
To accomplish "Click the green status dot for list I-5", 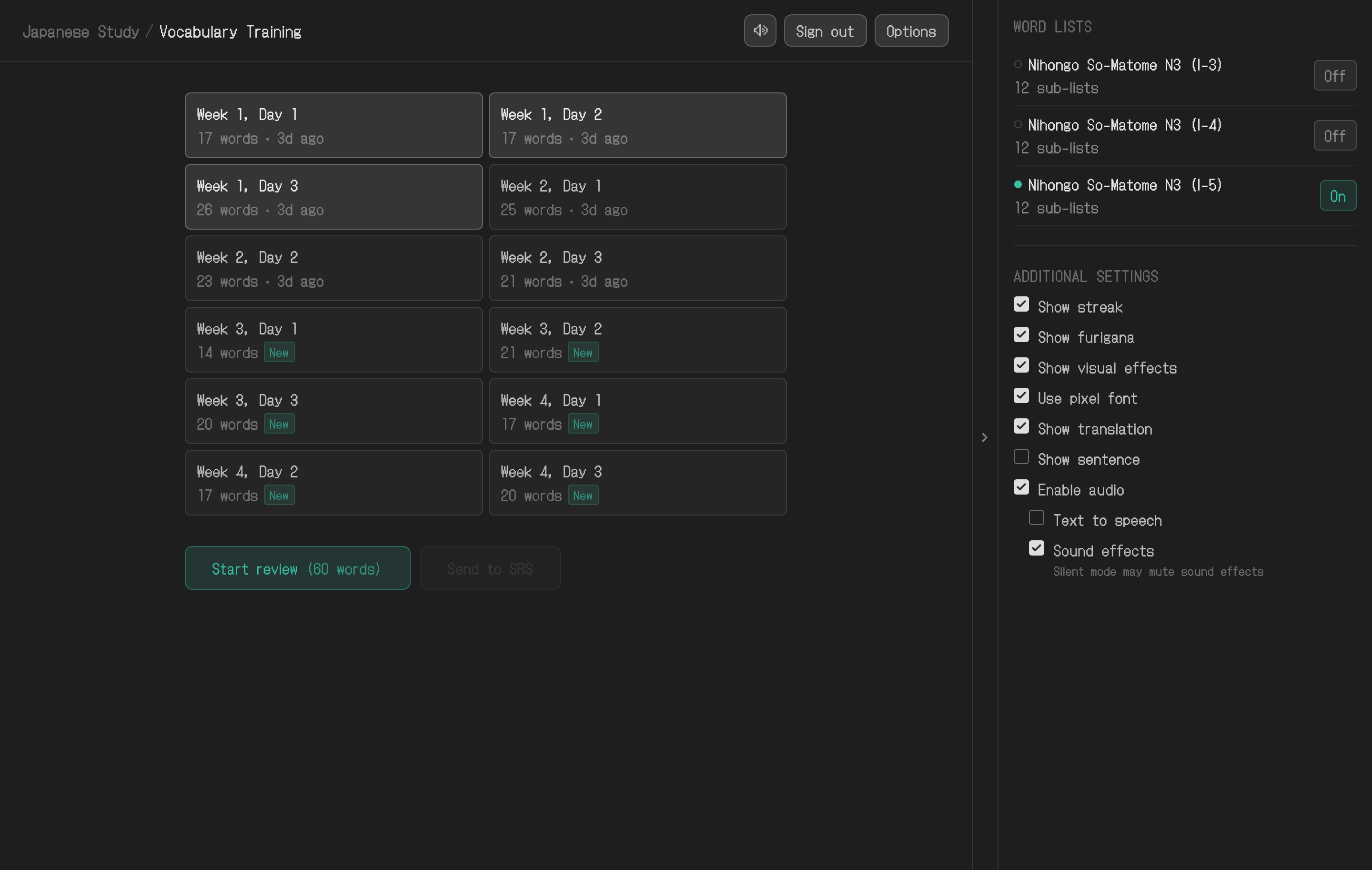I will coord(1018,184).
